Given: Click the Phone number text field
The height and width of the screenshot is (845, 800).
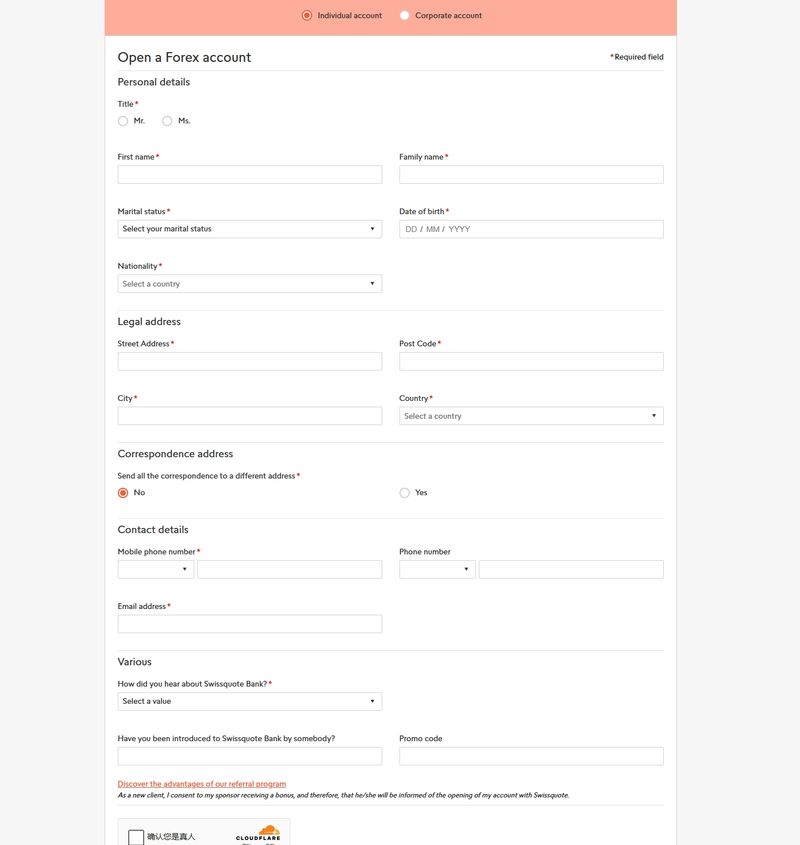Looking at the screenshot, I should click(x=571, y=570).
